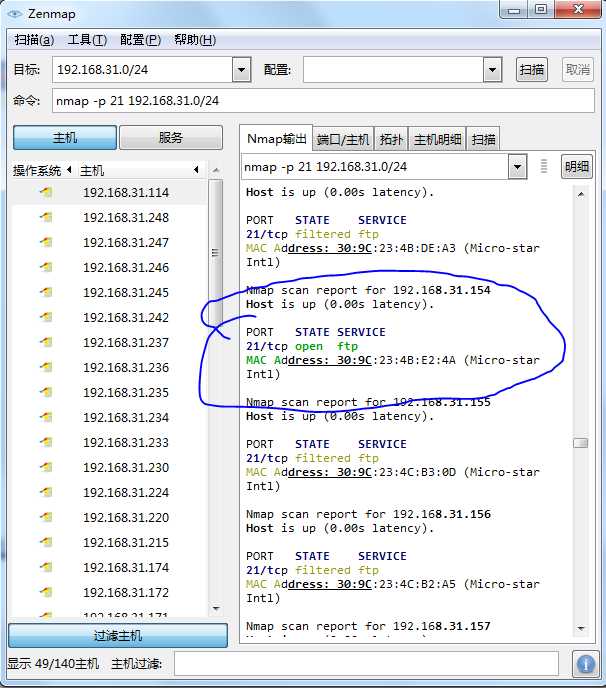Switch to the 端口/主机 tab
This screenshot has height=688, width=606.
click(x=343, y=140)
